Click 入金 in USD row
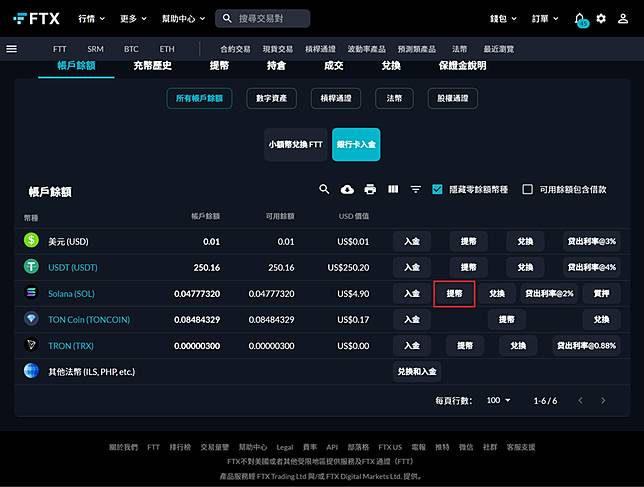644x487 pixels. [412, 241]
